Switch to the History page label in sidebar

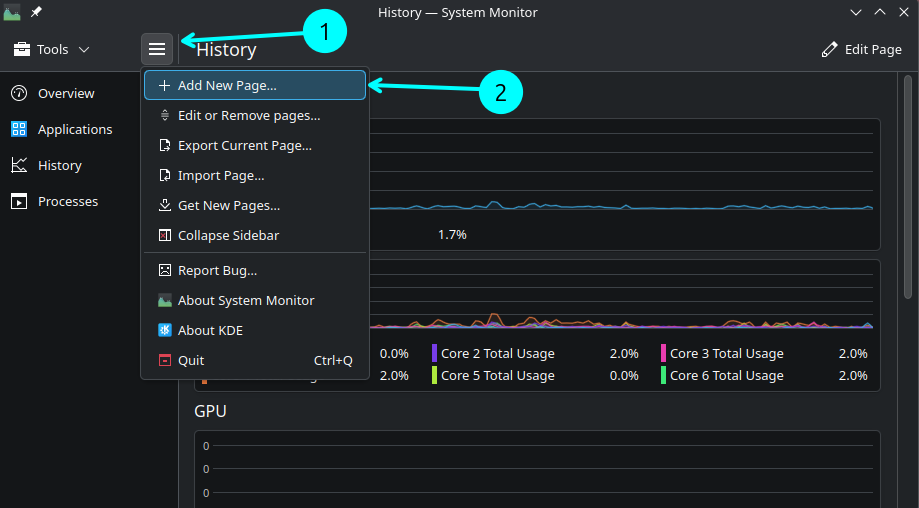(x=60, y=166)
